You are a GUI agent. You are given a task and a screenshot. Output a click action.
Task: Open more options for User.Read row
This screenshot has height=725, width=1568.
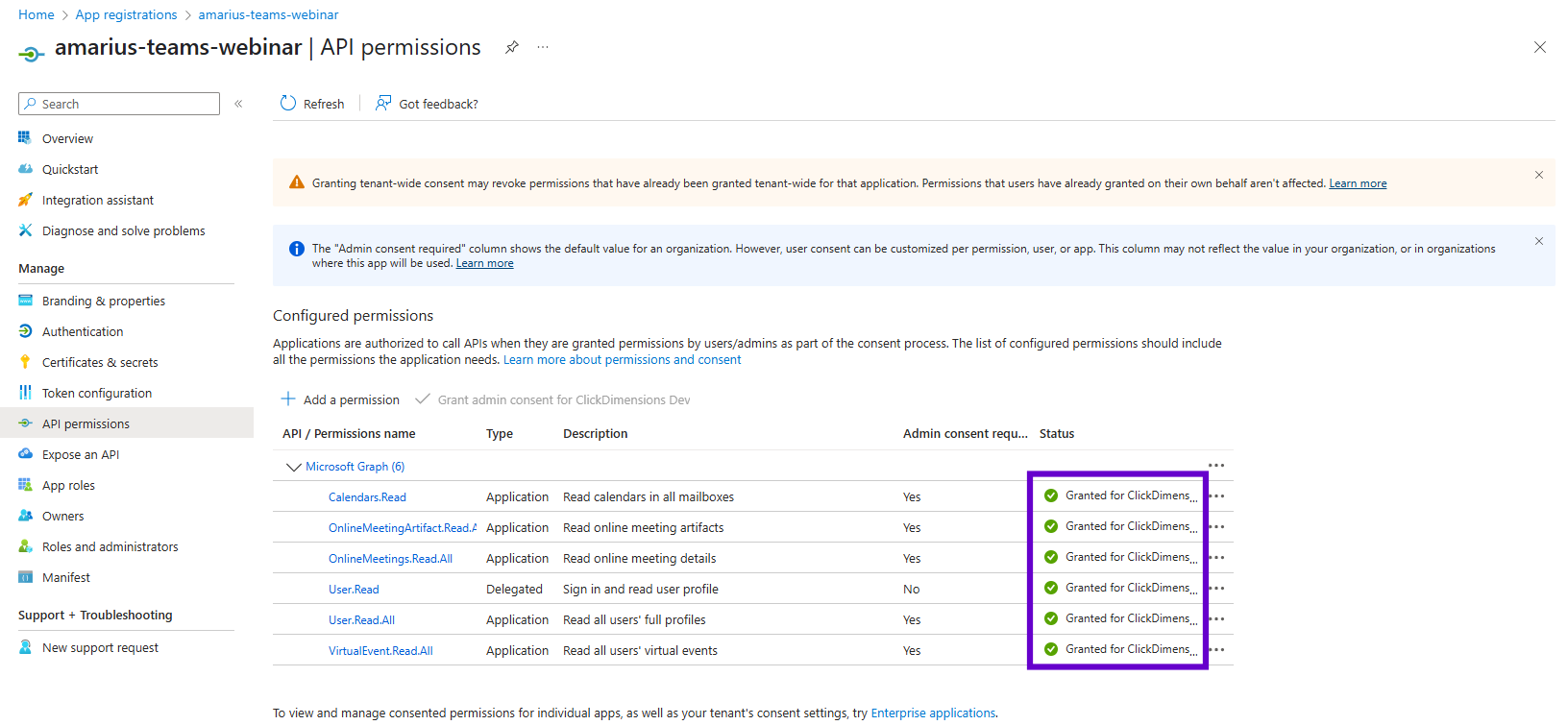coord(1216,589)
